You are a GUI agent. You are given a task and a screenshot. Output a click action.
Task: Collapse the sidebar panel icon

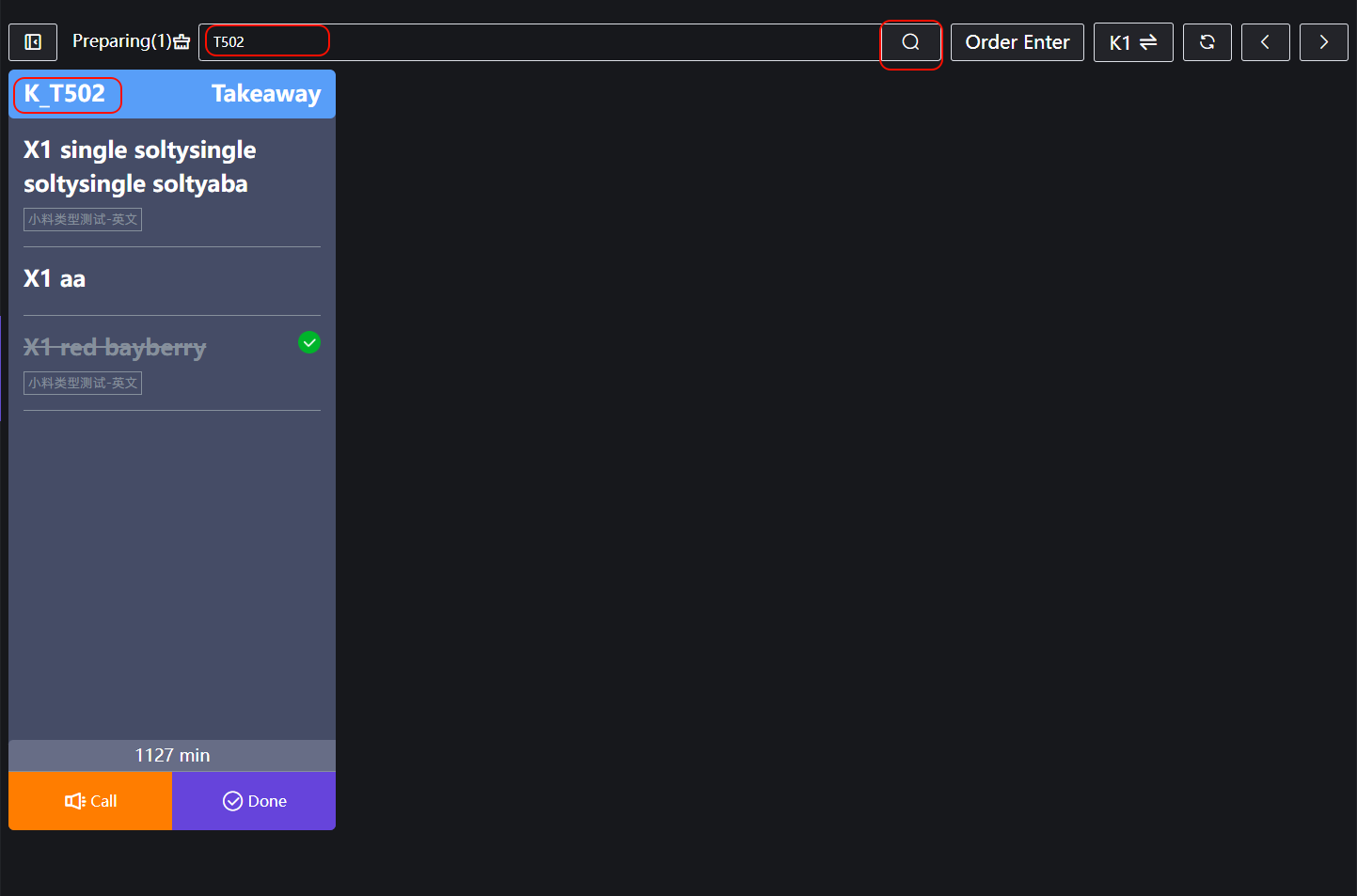coord(33,42)
